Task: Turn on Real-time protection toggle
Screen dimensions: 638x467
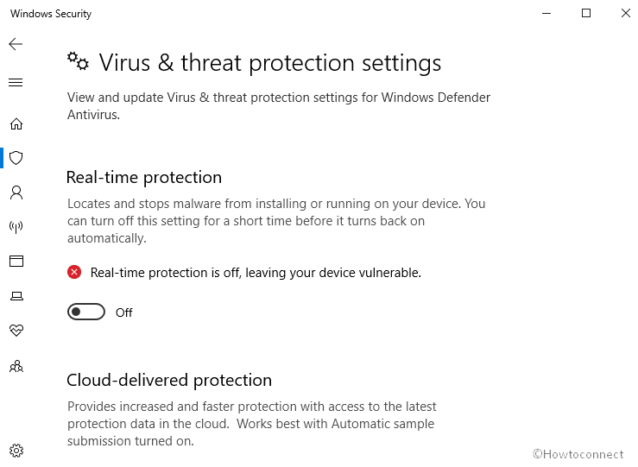Action: (x=86, y=312)
